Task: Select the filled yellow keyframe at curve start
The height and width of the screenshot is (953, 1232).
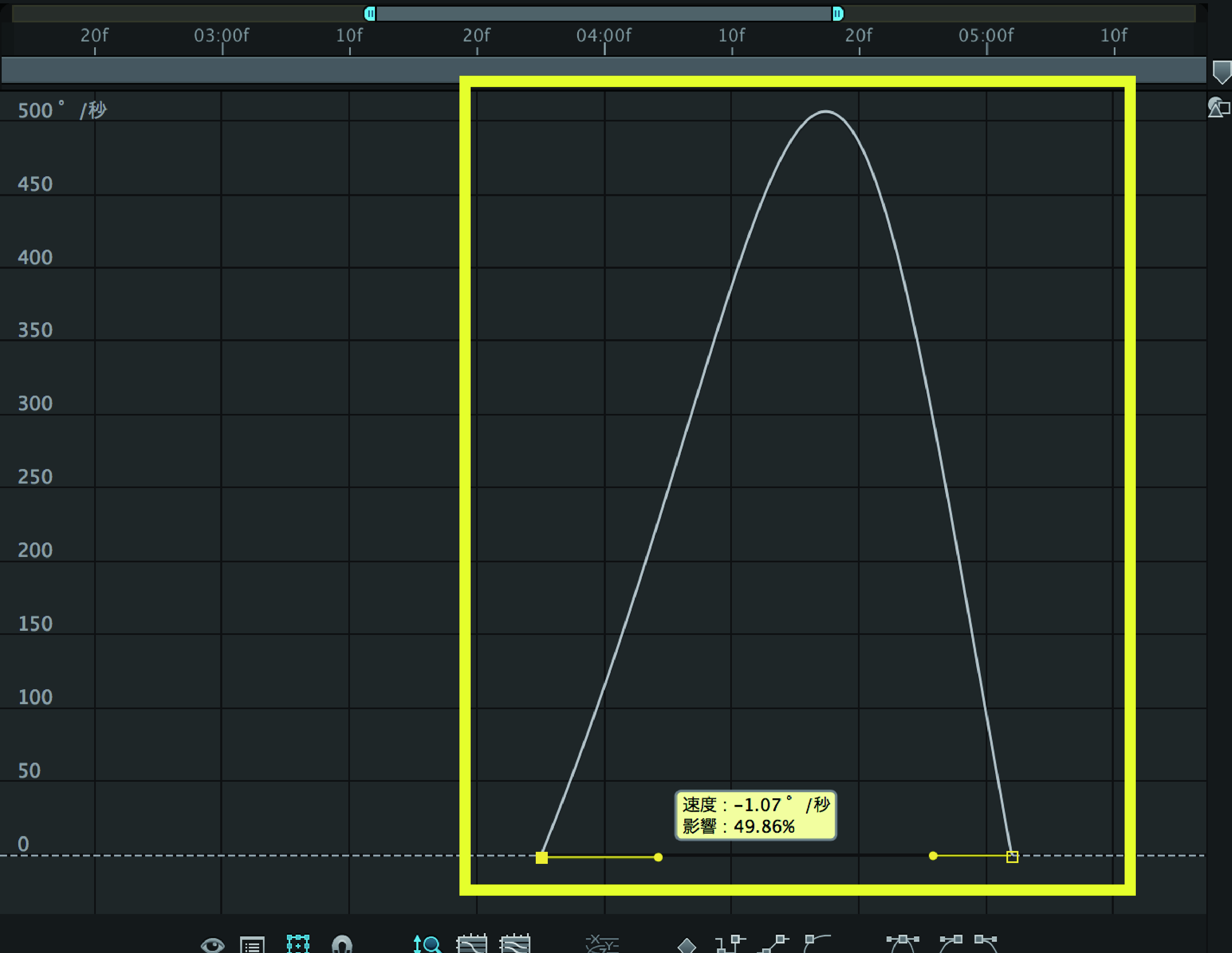Action: pos(542,858)
